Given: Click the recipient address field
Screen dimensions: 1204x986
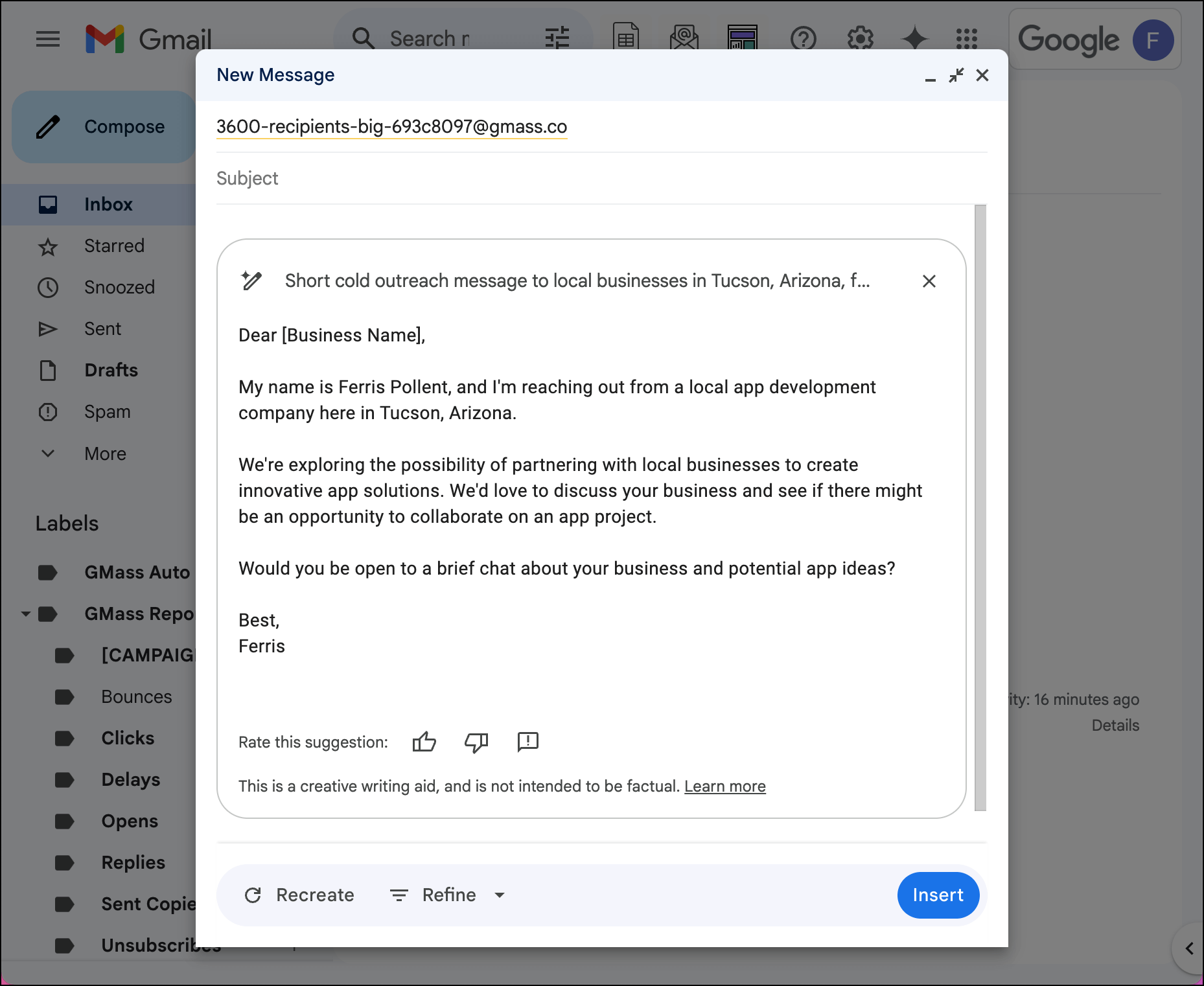Looking at the screenshot, I should (x=601, y=127).
